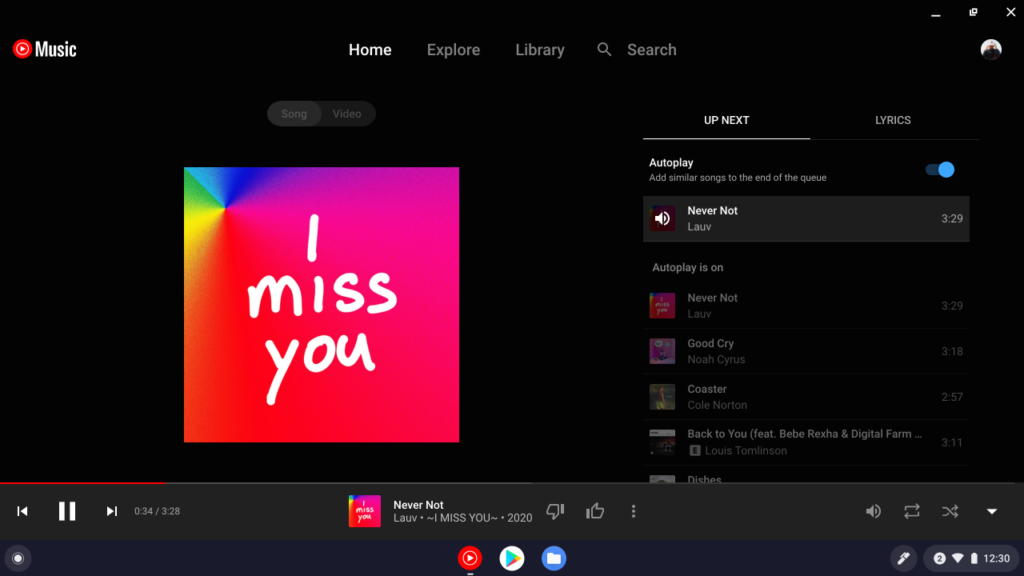Toggle shuffle

pyautogui.click(x=950, y=511)
